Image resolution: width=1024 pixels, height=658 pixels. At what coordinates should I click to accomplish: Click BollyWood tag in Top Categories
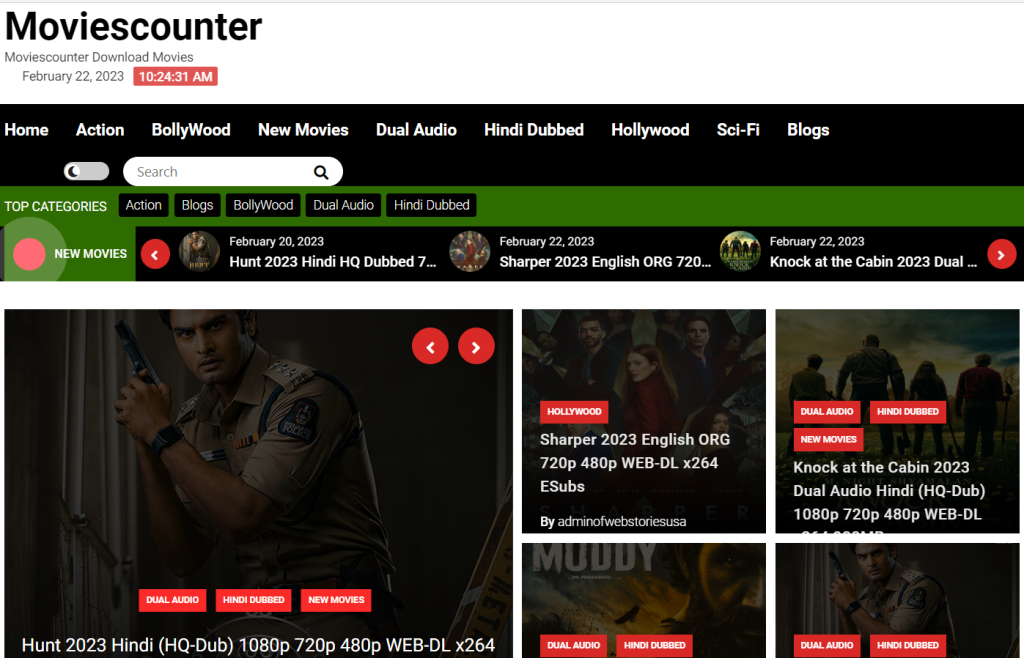click(263, 205)
